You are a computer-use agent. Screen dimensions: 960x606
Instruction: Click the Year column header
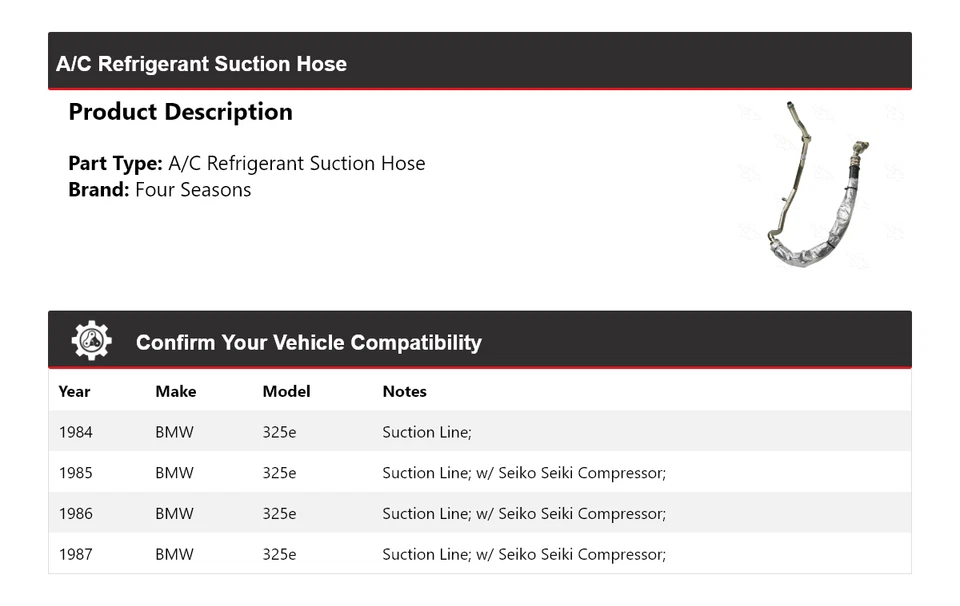pos(74,391)
